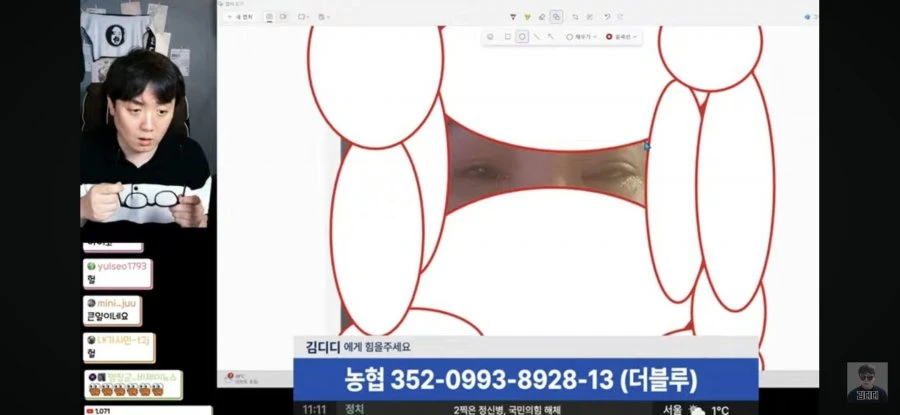
Task: Open the snip delay timer dropdown
Action: [324, 17]
